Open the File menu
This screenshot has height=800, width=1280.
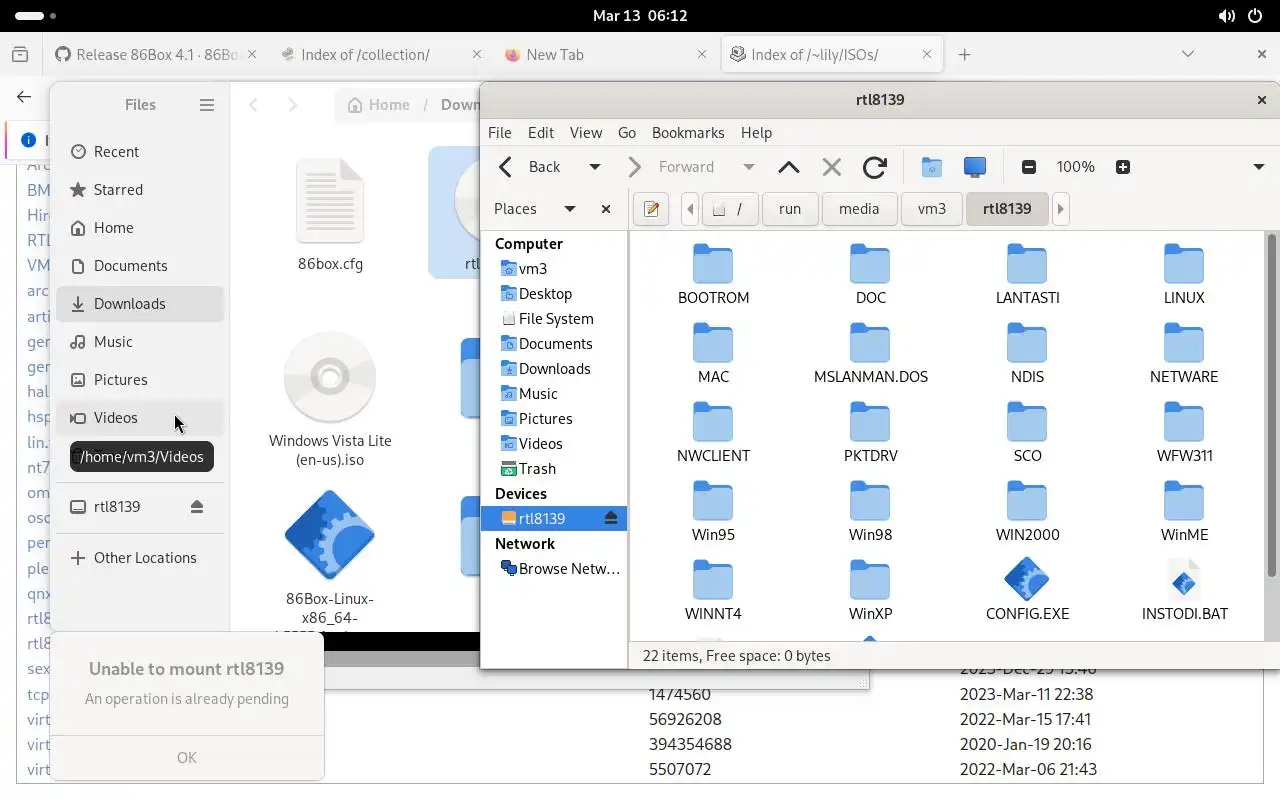[x=499, y=132]
